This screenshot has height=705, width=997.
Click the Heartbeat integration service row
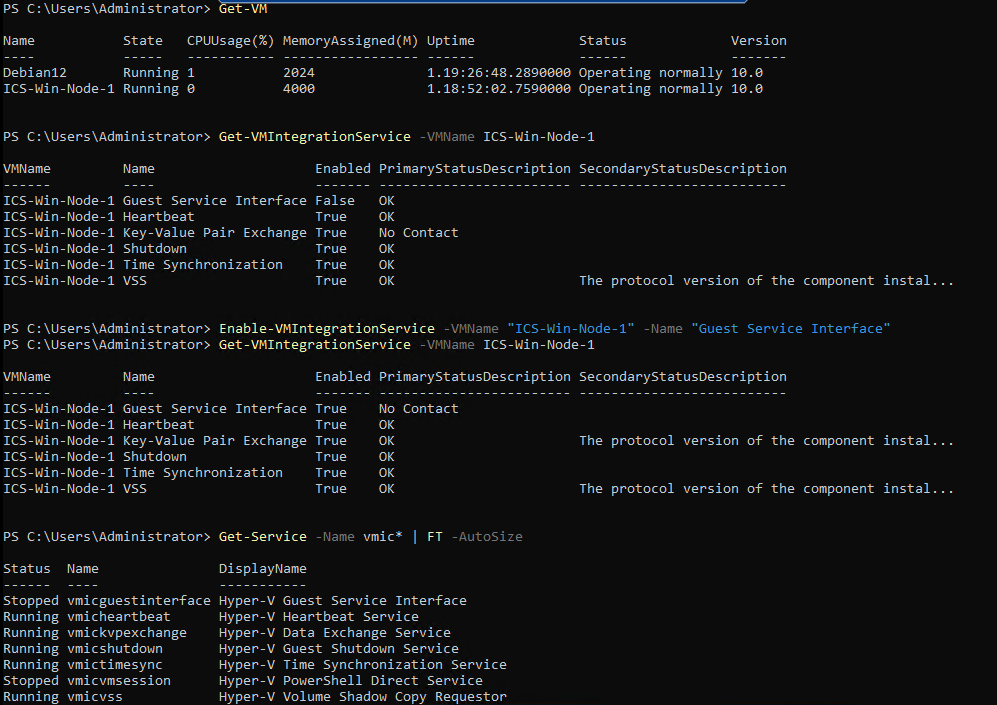coord(158,216)
